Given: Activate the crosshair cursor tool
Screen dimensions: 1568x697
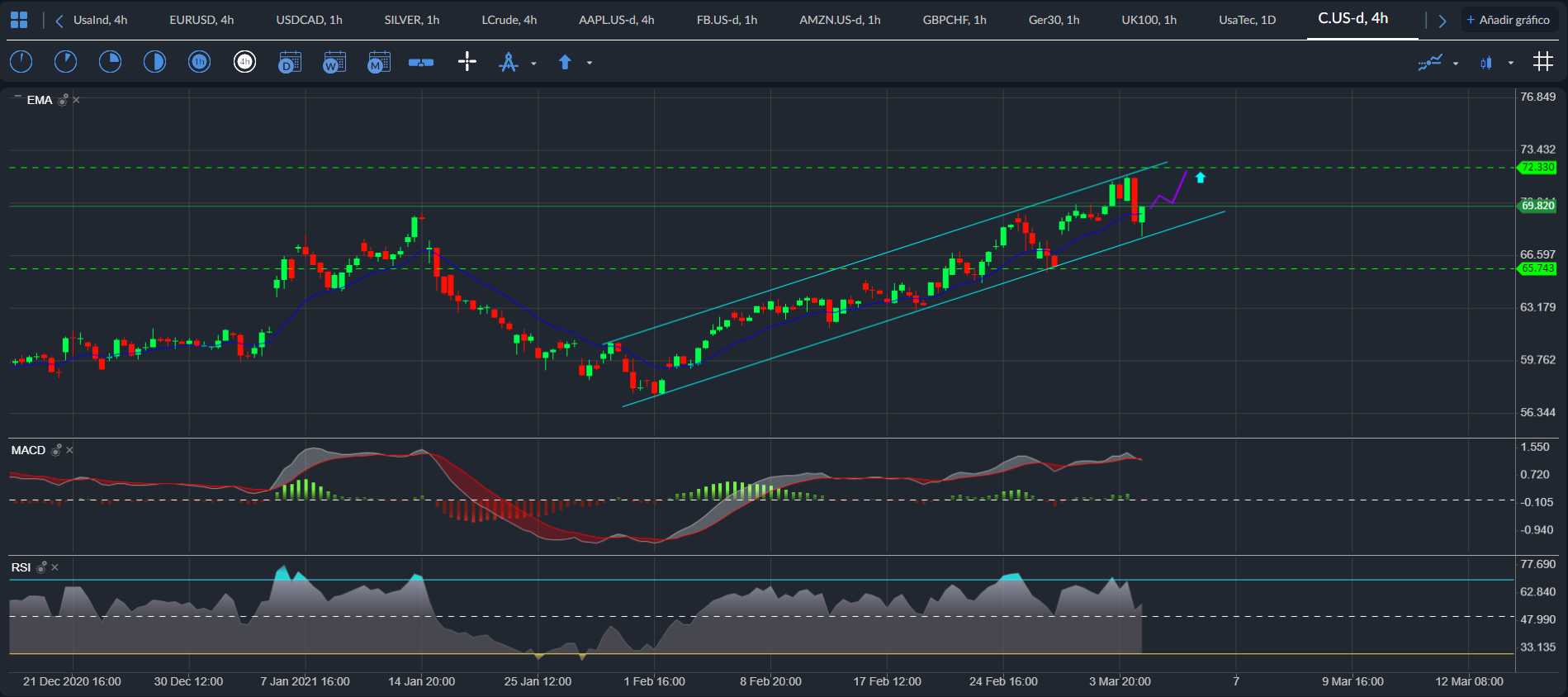Looking at the screenshot, I should coord(467,62).
